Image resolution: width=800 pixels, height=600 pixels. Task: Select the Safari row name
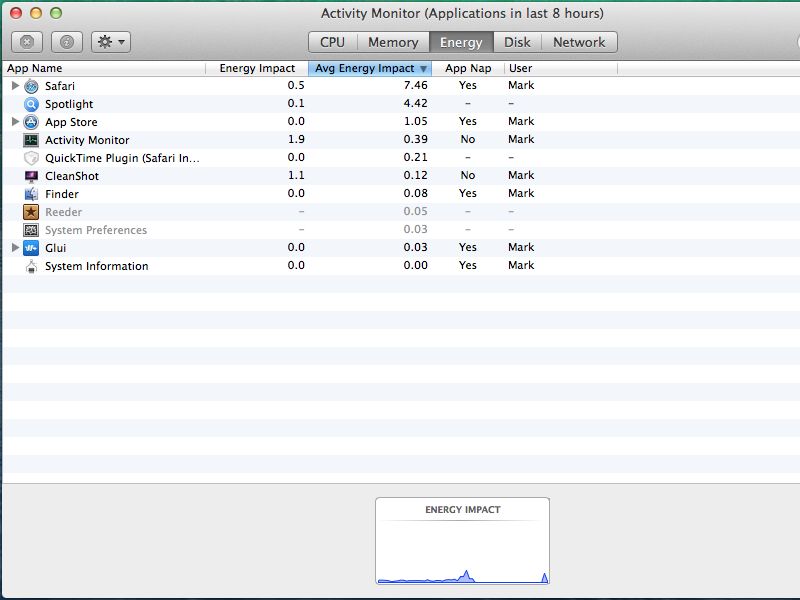click(x=60, y=86)
